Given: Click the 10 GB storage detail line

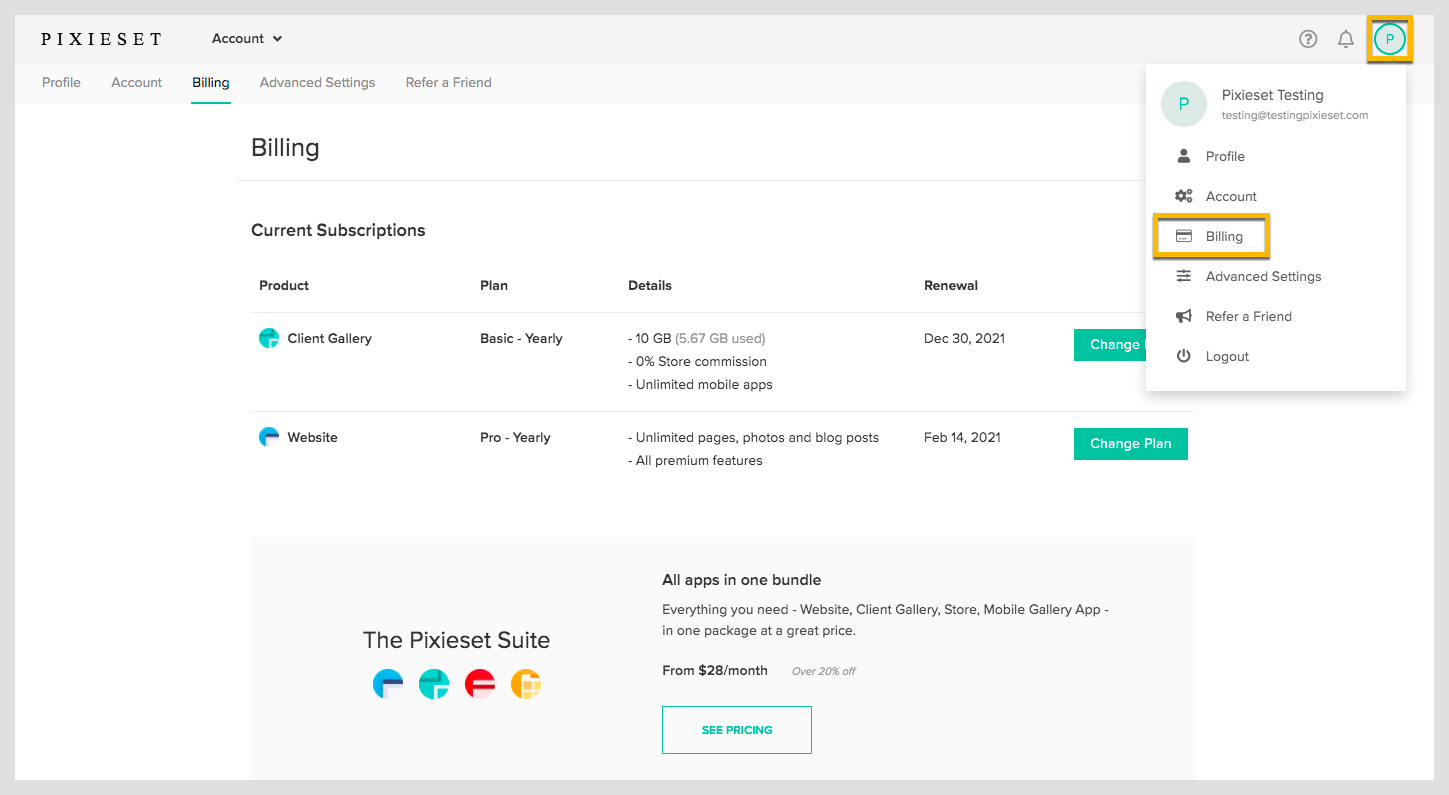Looking at the screenshot, I should click(697, 339).
